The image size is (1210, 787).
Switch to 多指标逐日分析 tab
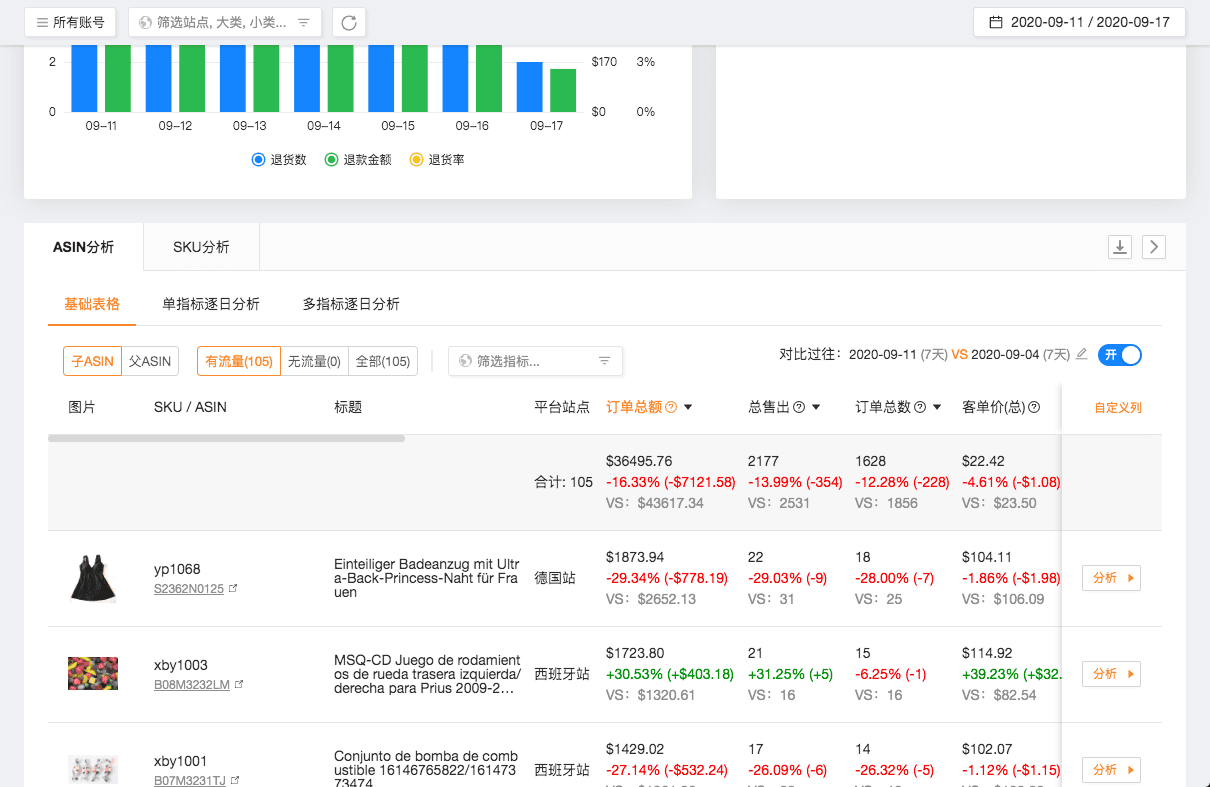tap(351, 304)
